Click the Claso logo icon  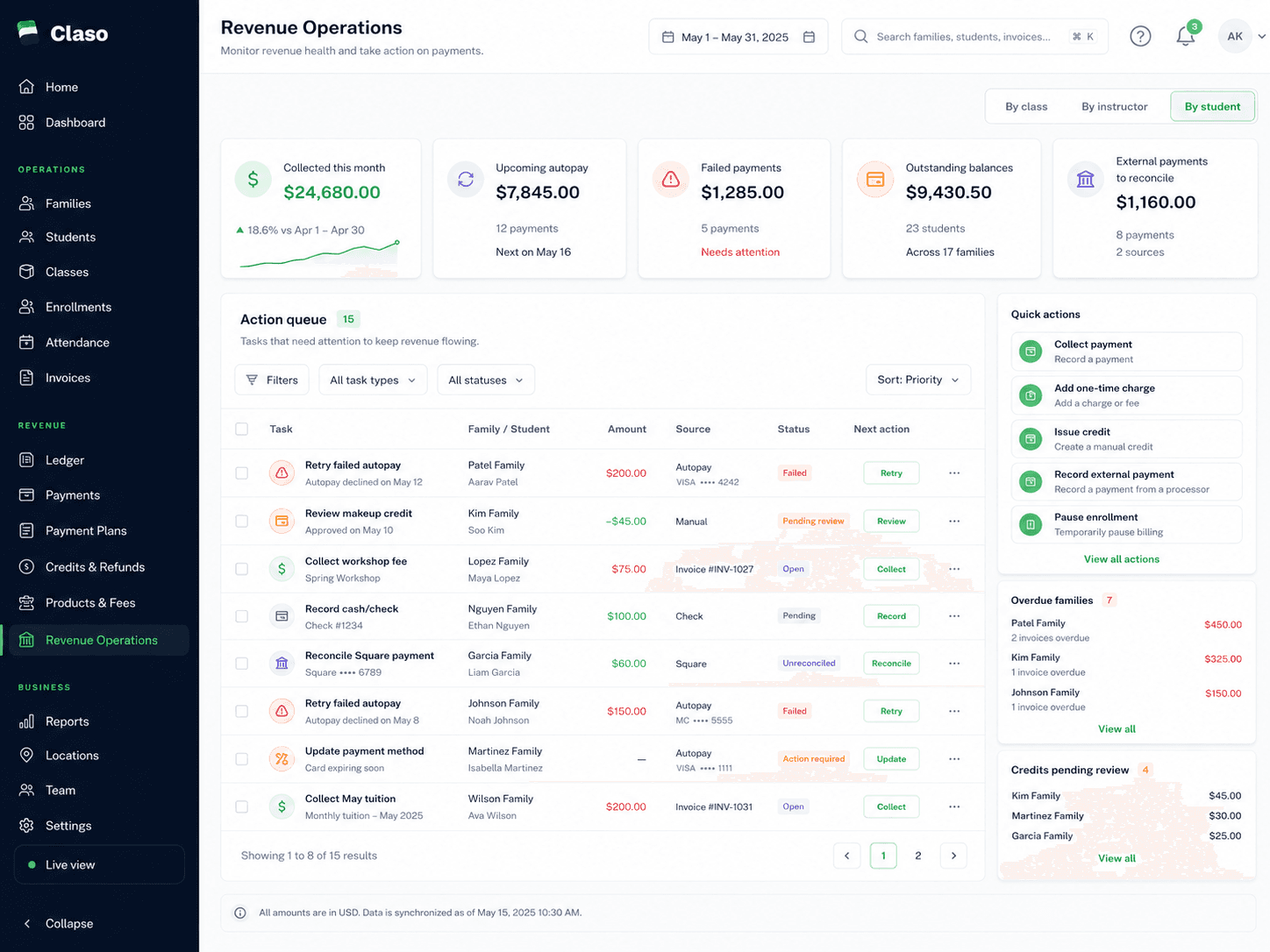(27, 32)
